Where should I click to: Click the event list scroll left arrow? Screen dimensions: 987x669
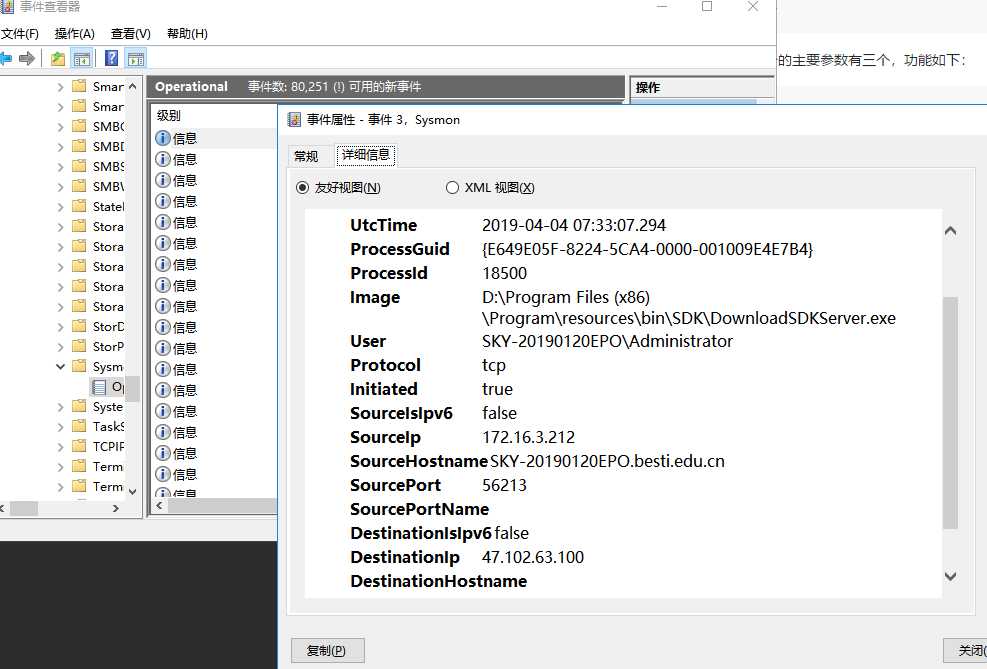coord(159,505)
